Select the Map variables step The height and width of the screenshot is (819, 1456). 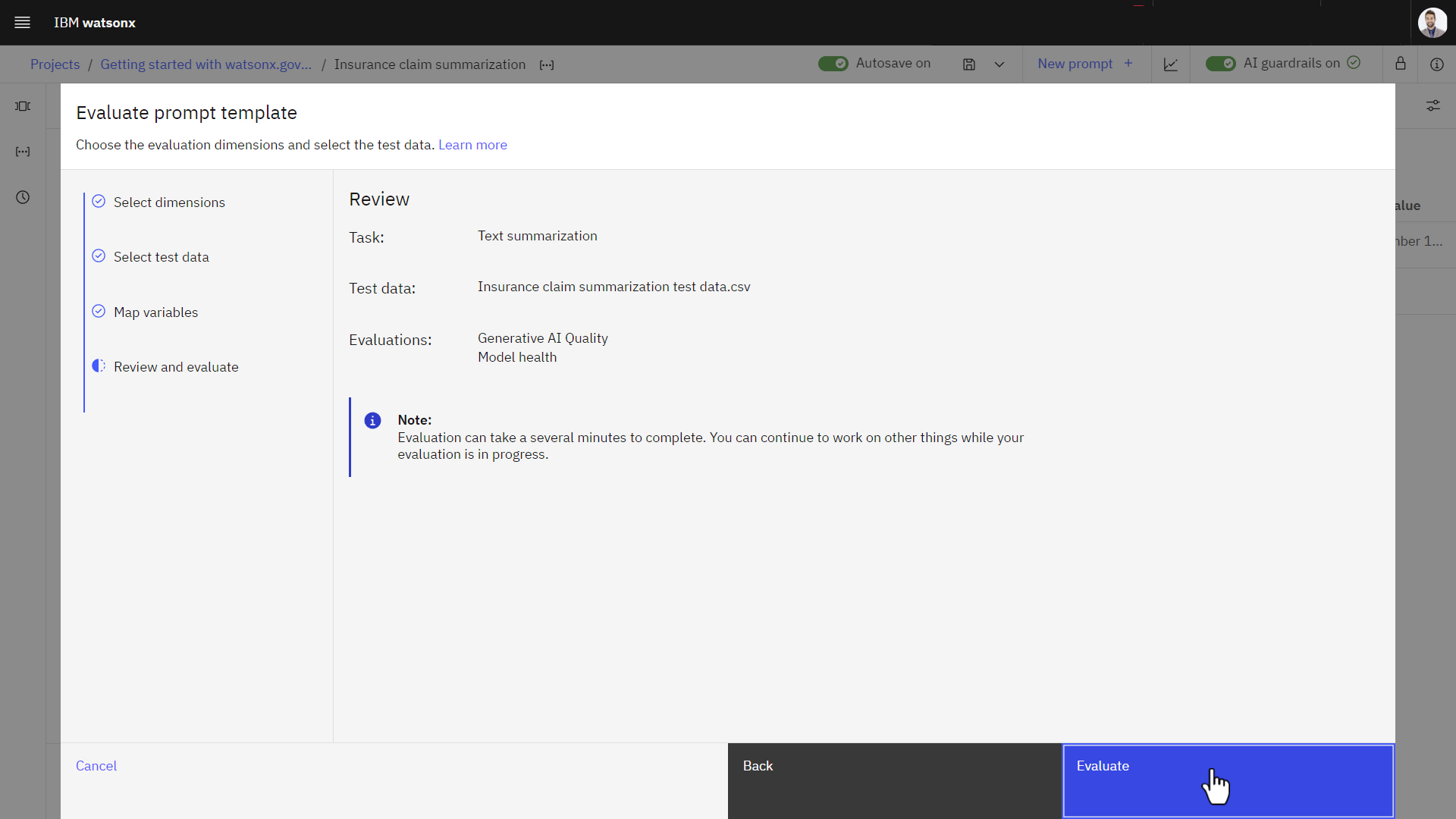coord(156,311)
